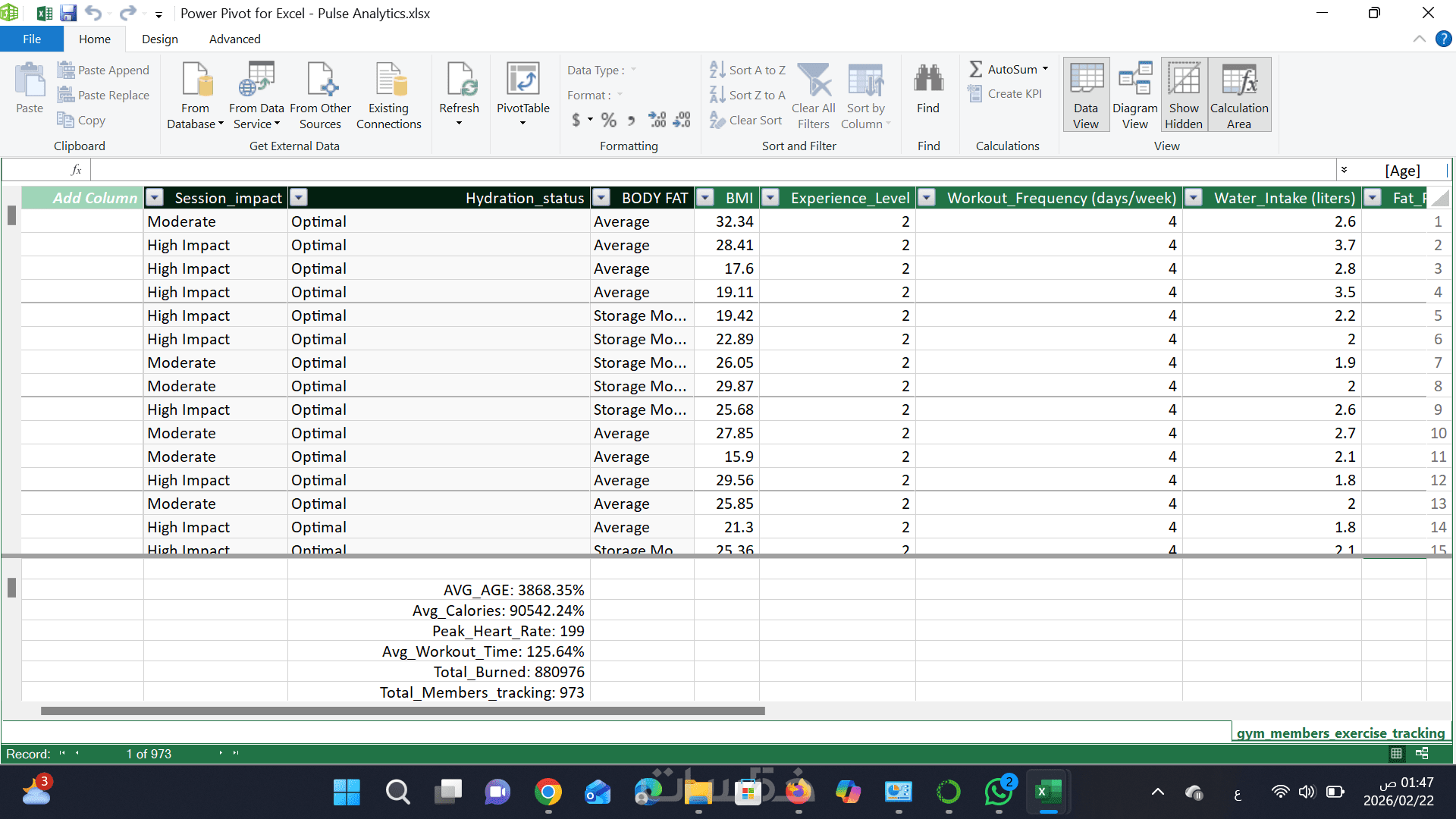Click Sort A to Z
1456x819 pixels.
(748, 70)
